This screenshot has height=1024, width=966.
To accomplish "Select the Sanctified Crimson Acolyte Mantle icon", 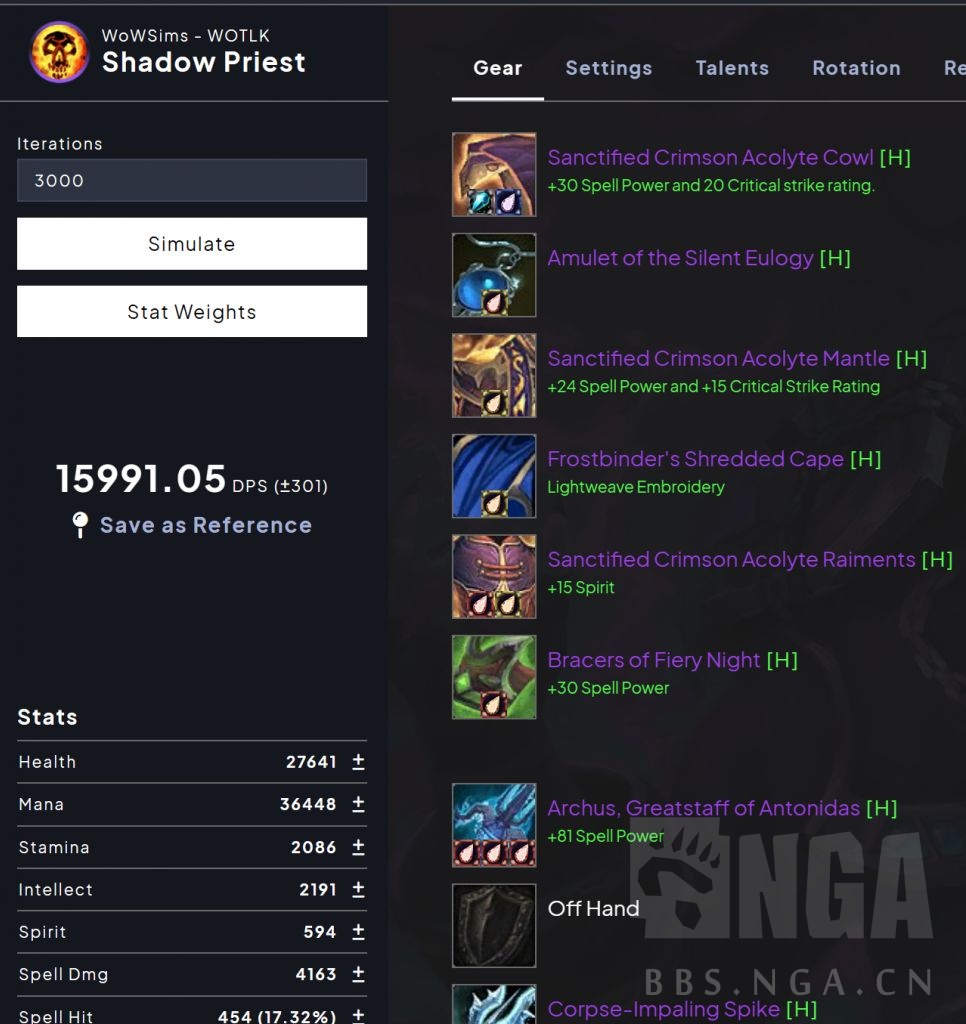I will pyautogui.click(x=494, y=376).
